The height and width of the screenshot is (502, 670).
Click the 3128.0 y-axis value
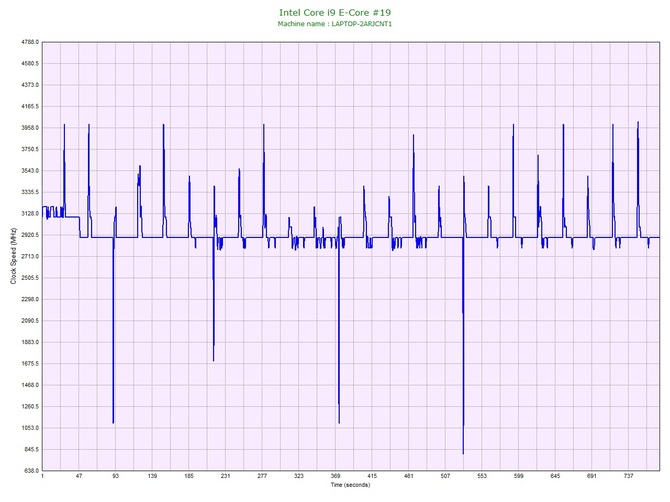pyautogui.click(x=30, y=214)
